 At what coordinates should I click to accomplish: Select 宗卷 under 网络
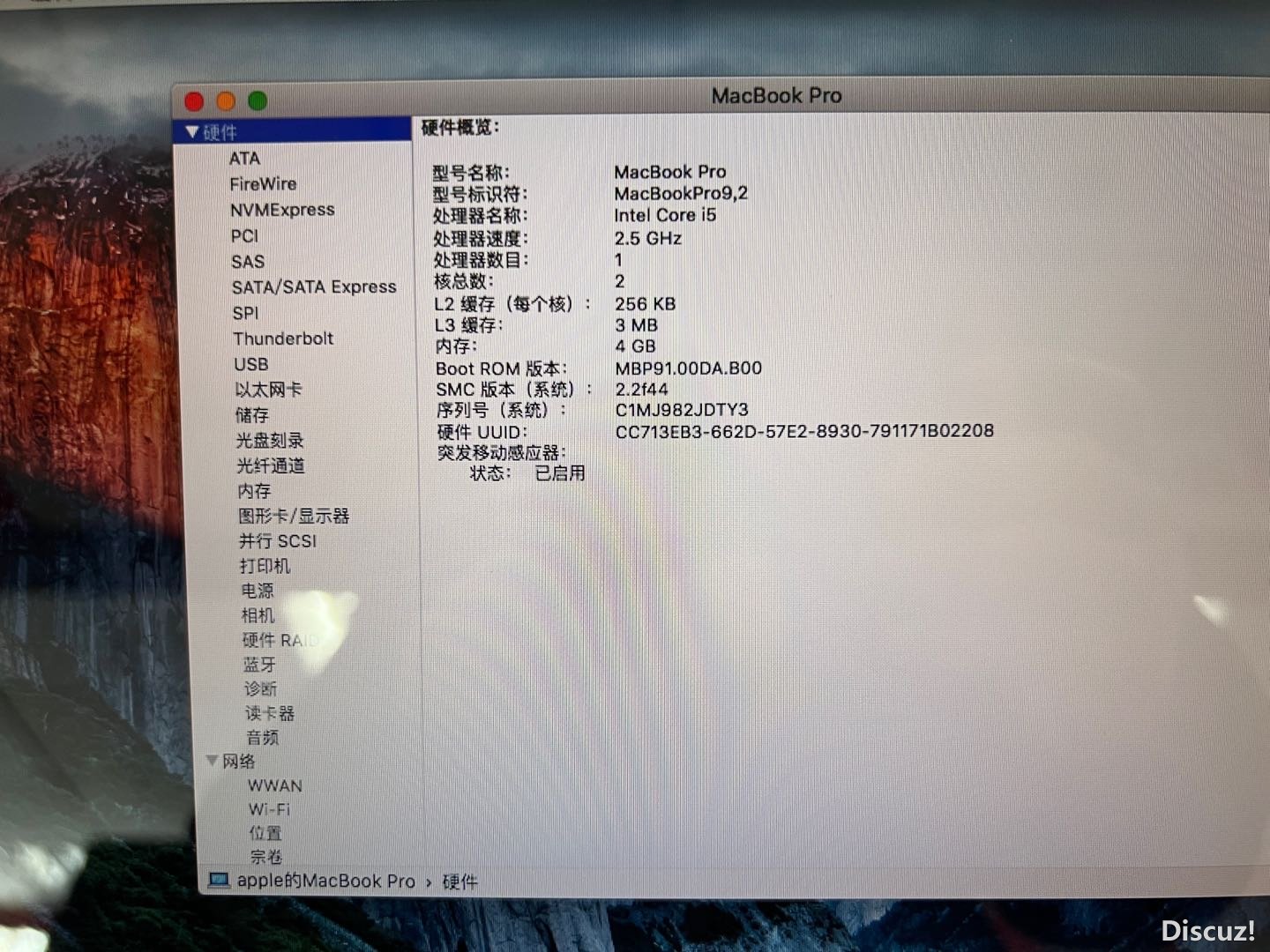point(266,857)
